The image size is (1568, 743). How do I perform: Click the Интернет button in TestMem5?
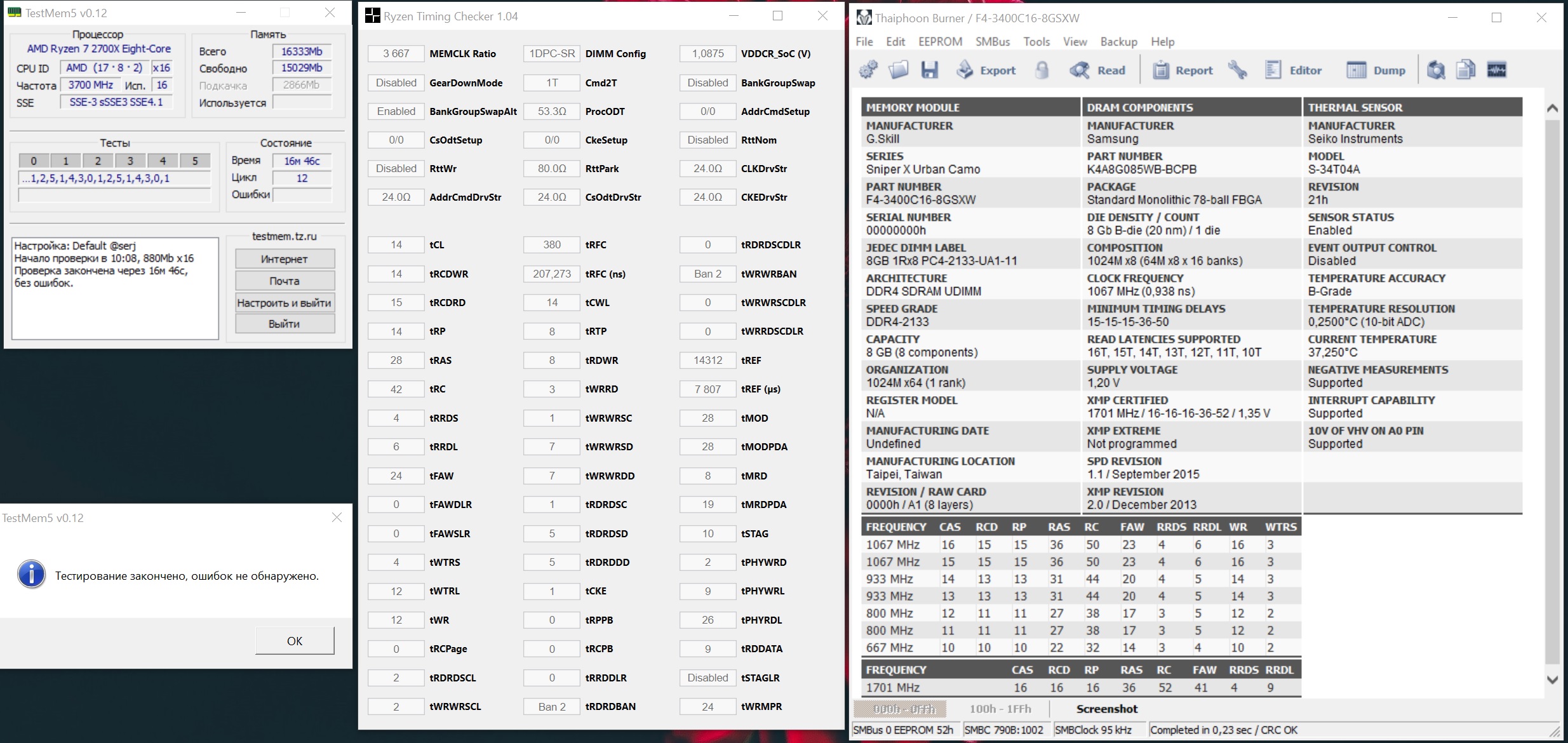(285, 259)
